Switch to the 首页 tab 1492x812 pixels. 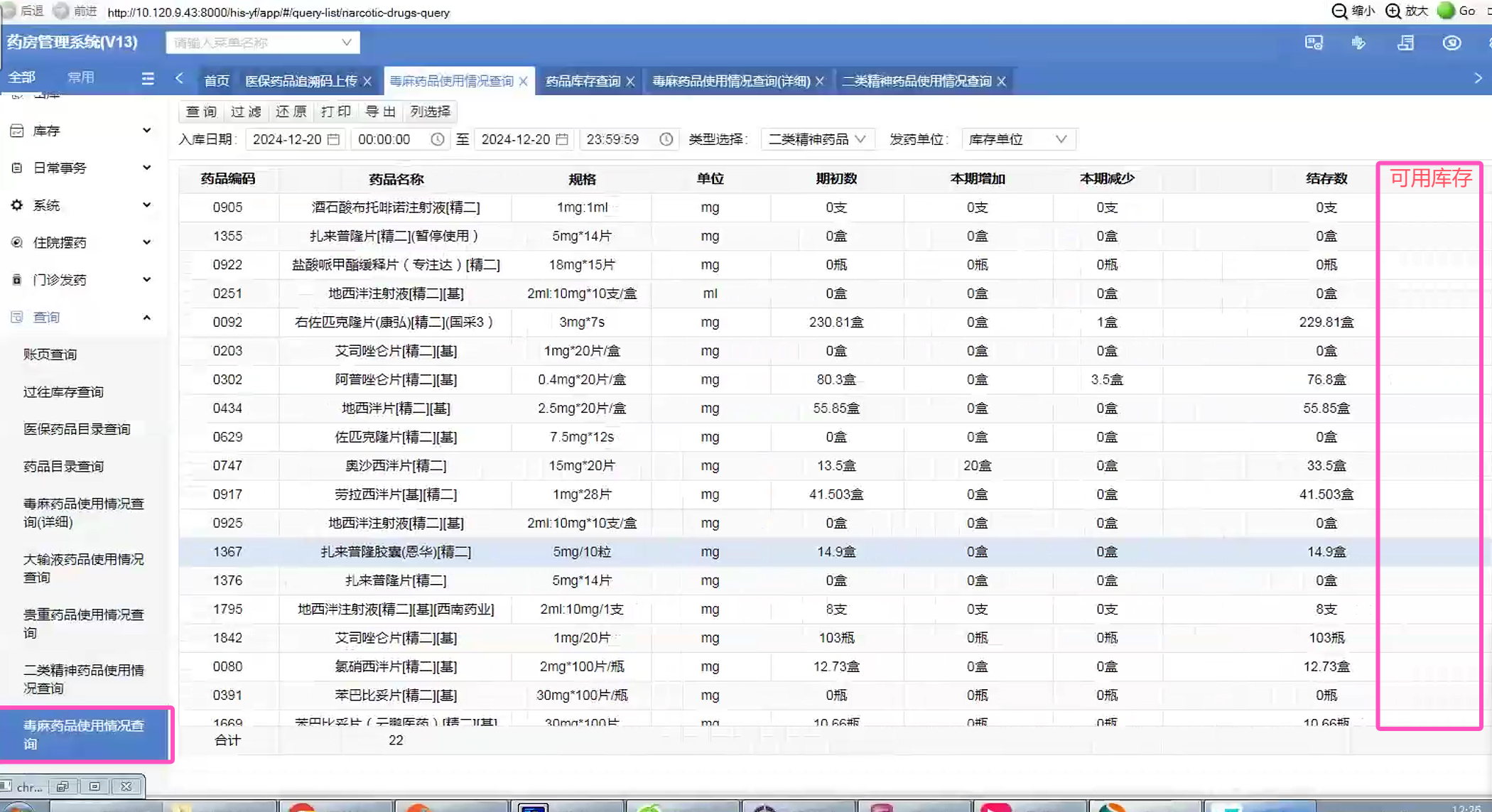(217, 82)
